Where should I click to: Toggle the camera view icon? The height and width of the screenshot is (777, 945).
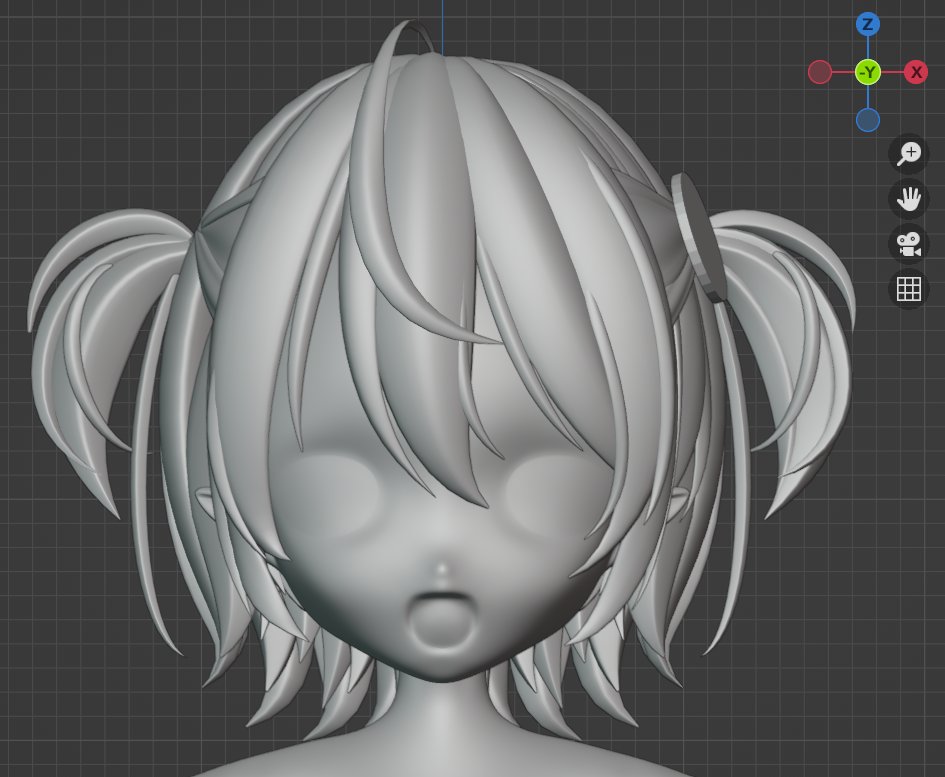(908, 244)
